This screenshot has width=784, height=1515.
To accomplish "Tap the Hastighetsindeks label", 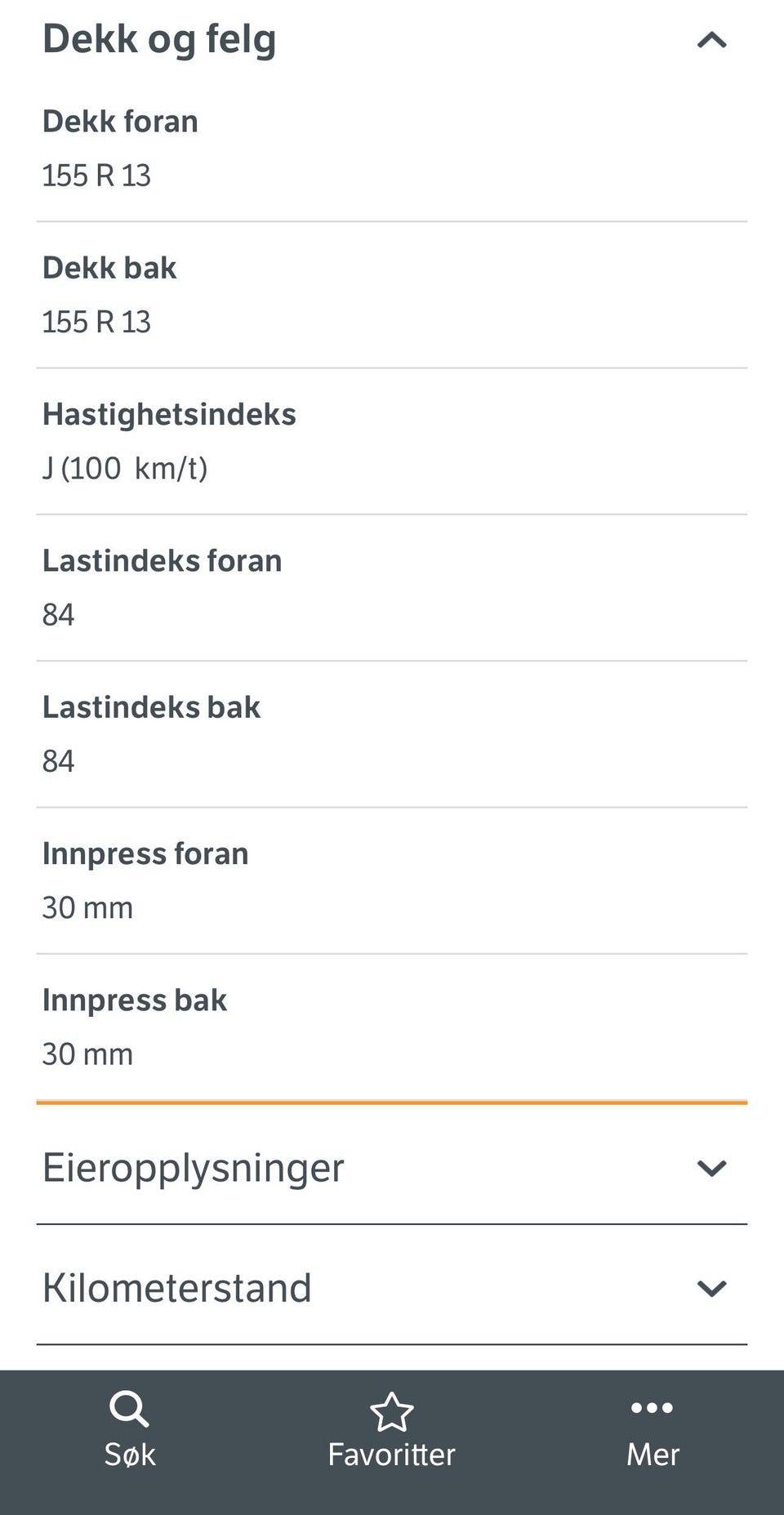I will [x=169, y=414].
